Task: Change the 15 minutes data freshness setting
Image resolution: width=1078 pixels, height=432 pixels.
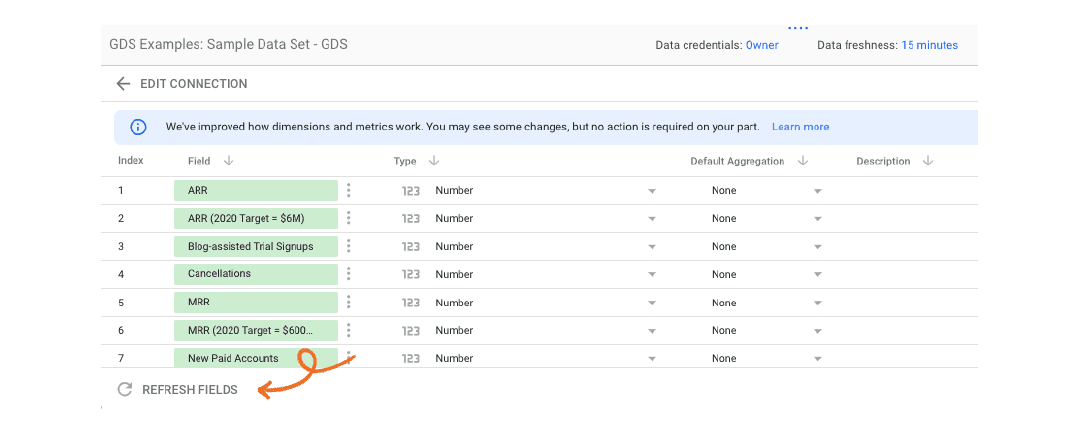Action: [929, 45]
